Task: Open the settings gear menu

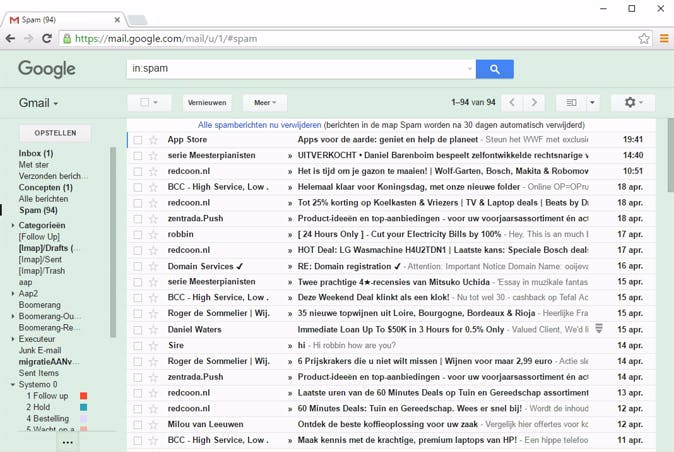Action: click(633, 103)
